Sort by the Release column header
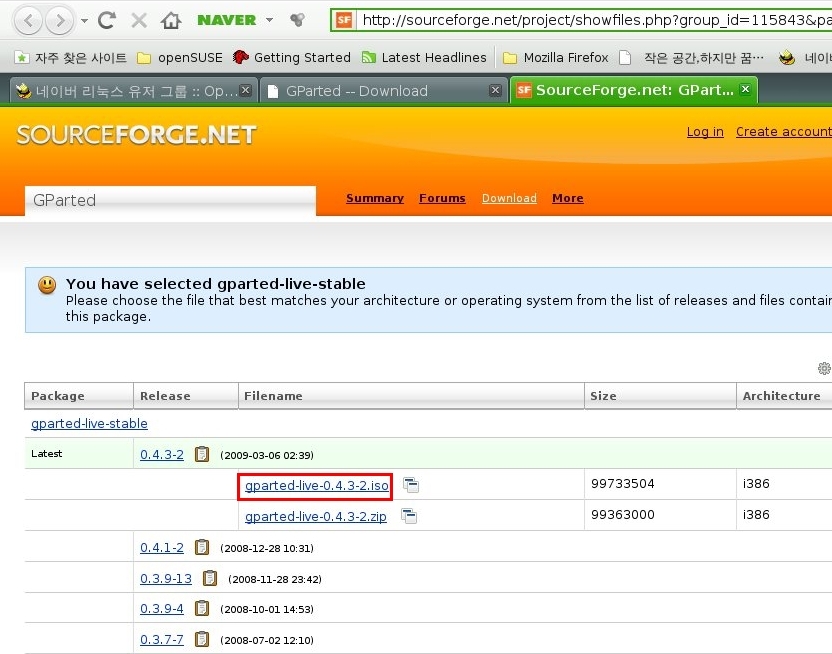This screenshot has width=832, height=654. click(186, 396)
